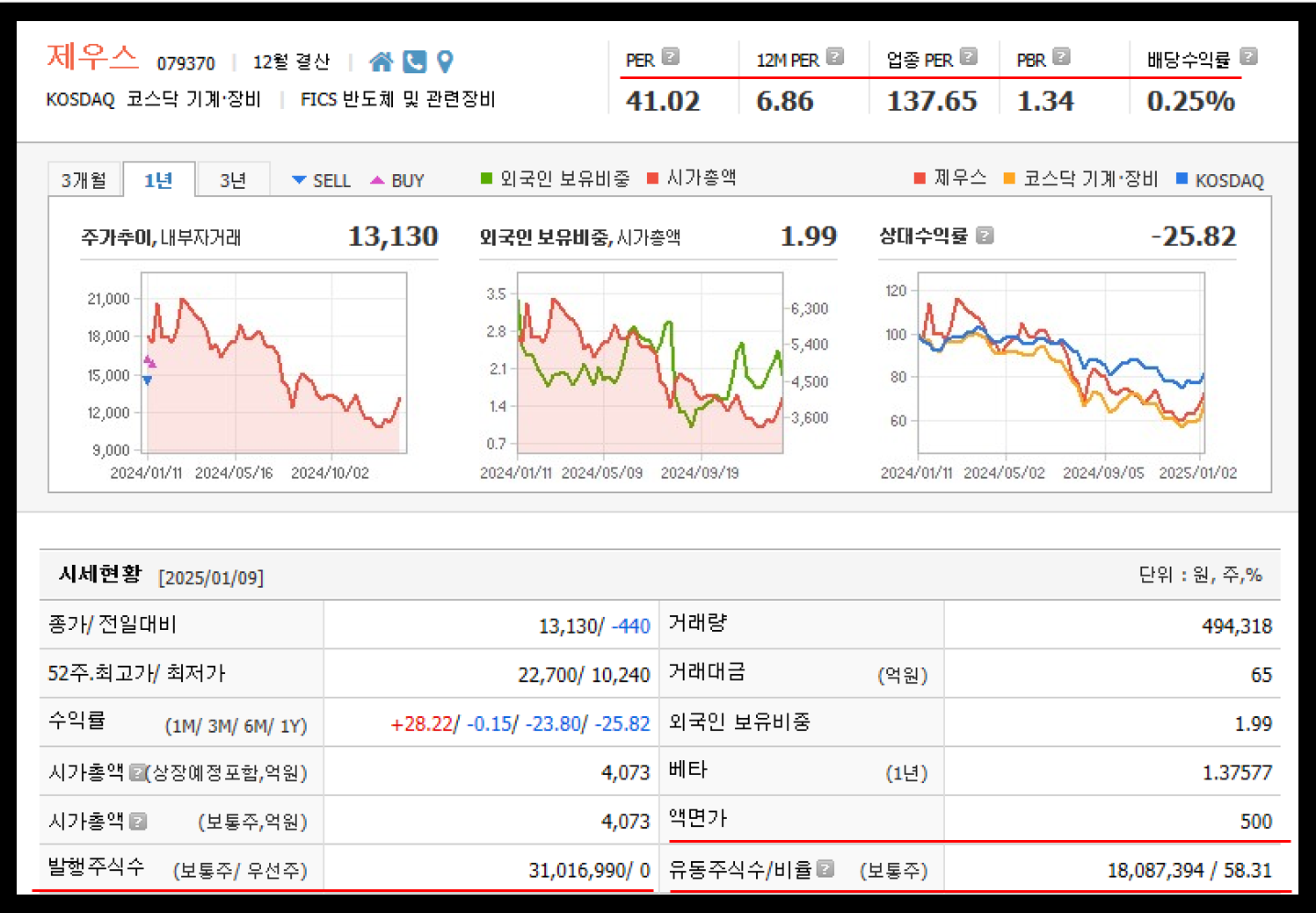This screenshot has height=913, width=1316.
Task: Click the 제우스 company name title
Action: (92, 57)
